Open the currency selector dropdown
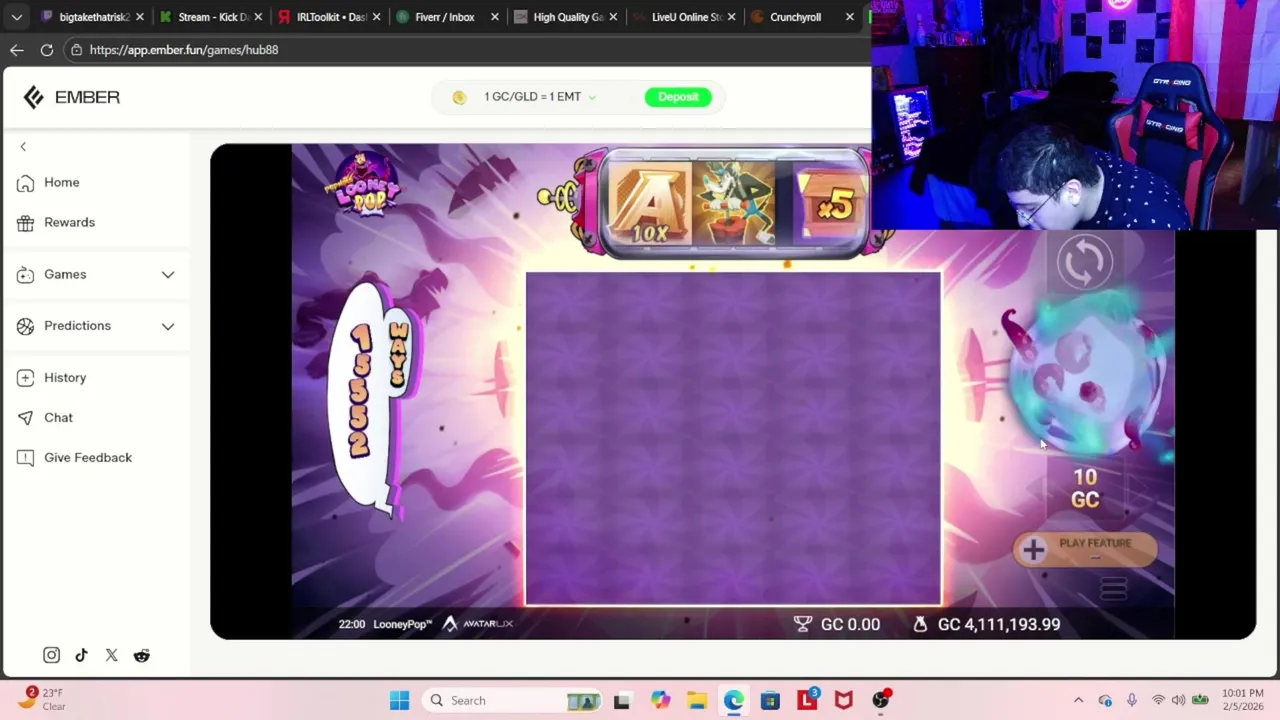 539,97
